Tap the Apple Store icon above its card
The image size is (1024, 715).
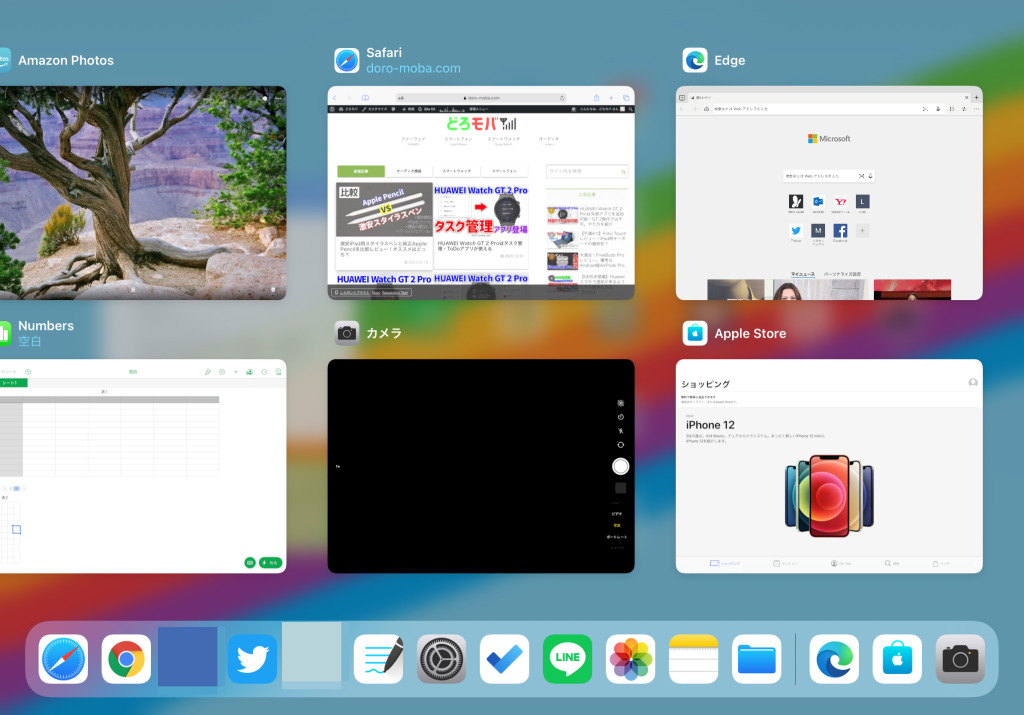click(695, 333)
